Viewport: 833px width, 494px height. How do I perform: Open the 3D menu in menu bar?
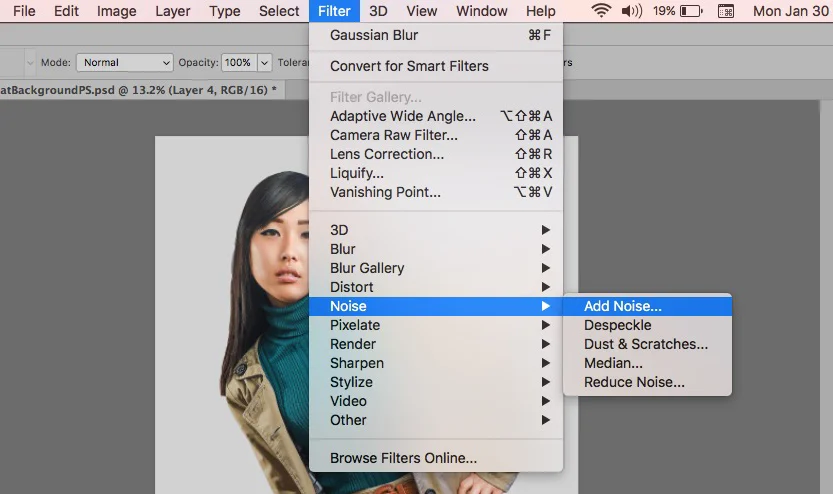tap(378, 11)
